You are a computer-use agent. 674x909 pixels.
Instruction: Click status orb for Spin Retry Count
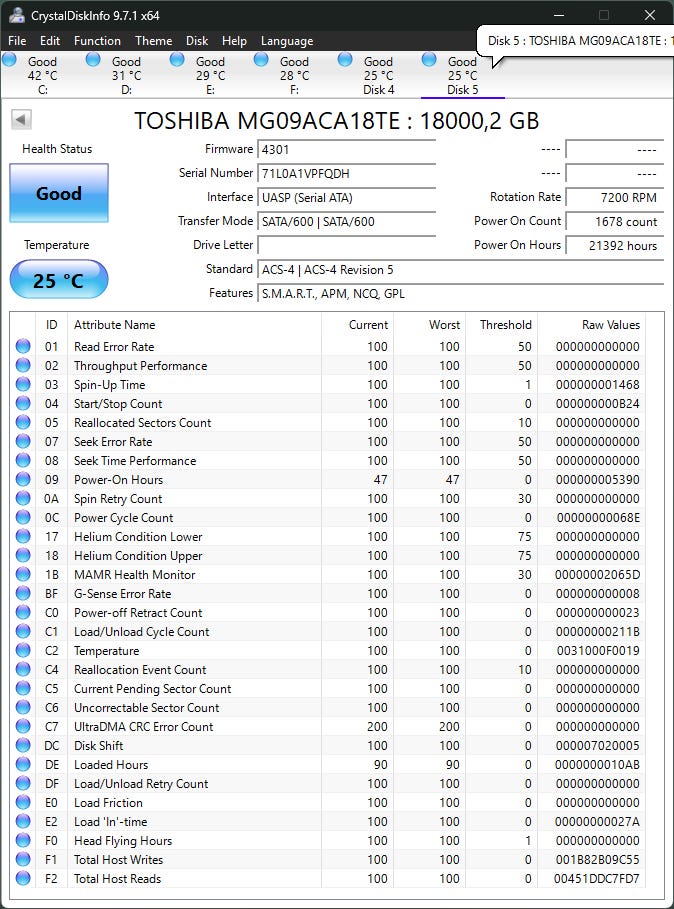(x=23, y=498)
